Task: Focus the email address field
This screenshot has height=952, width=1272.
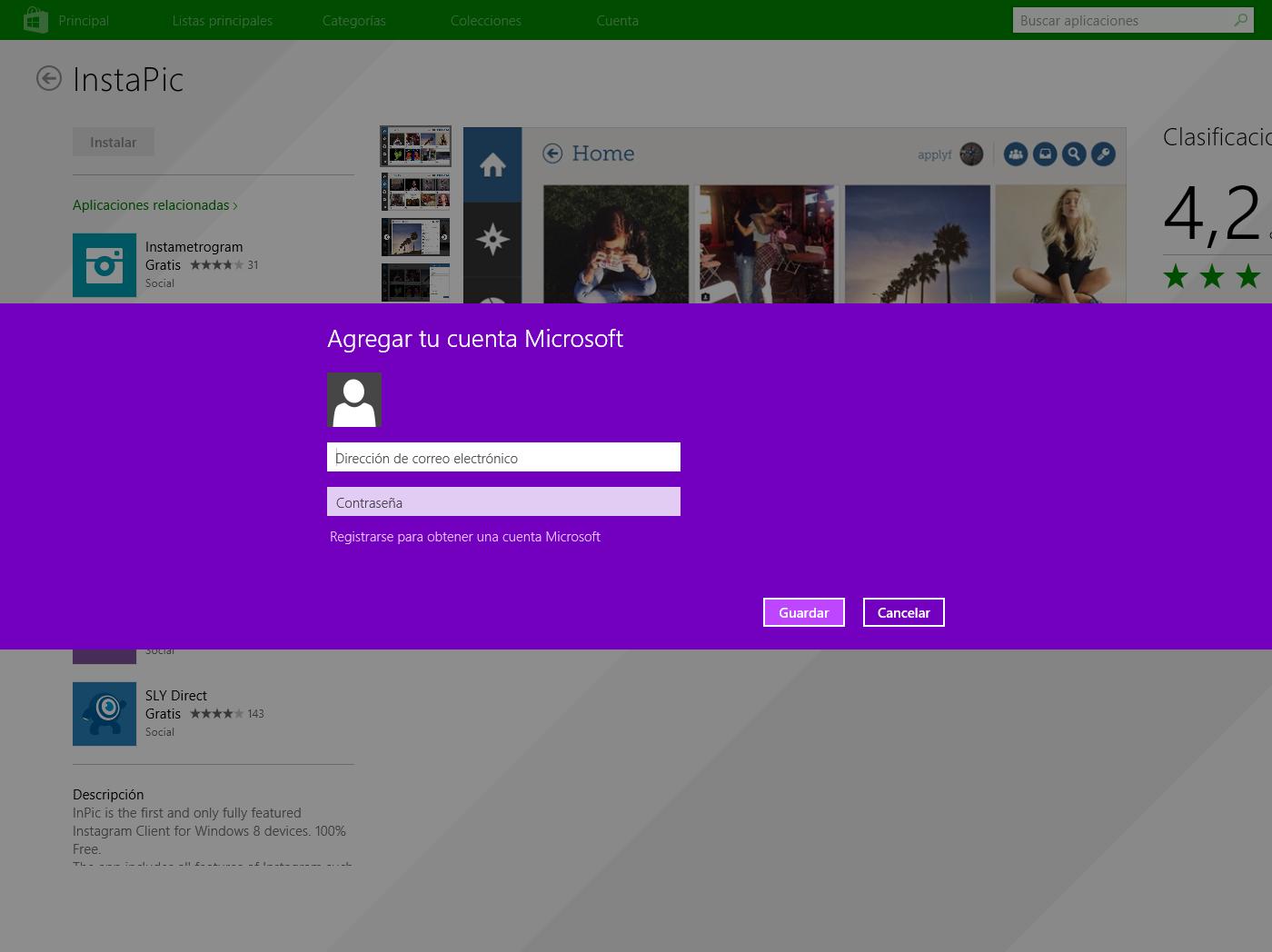Action: [503, 458]
